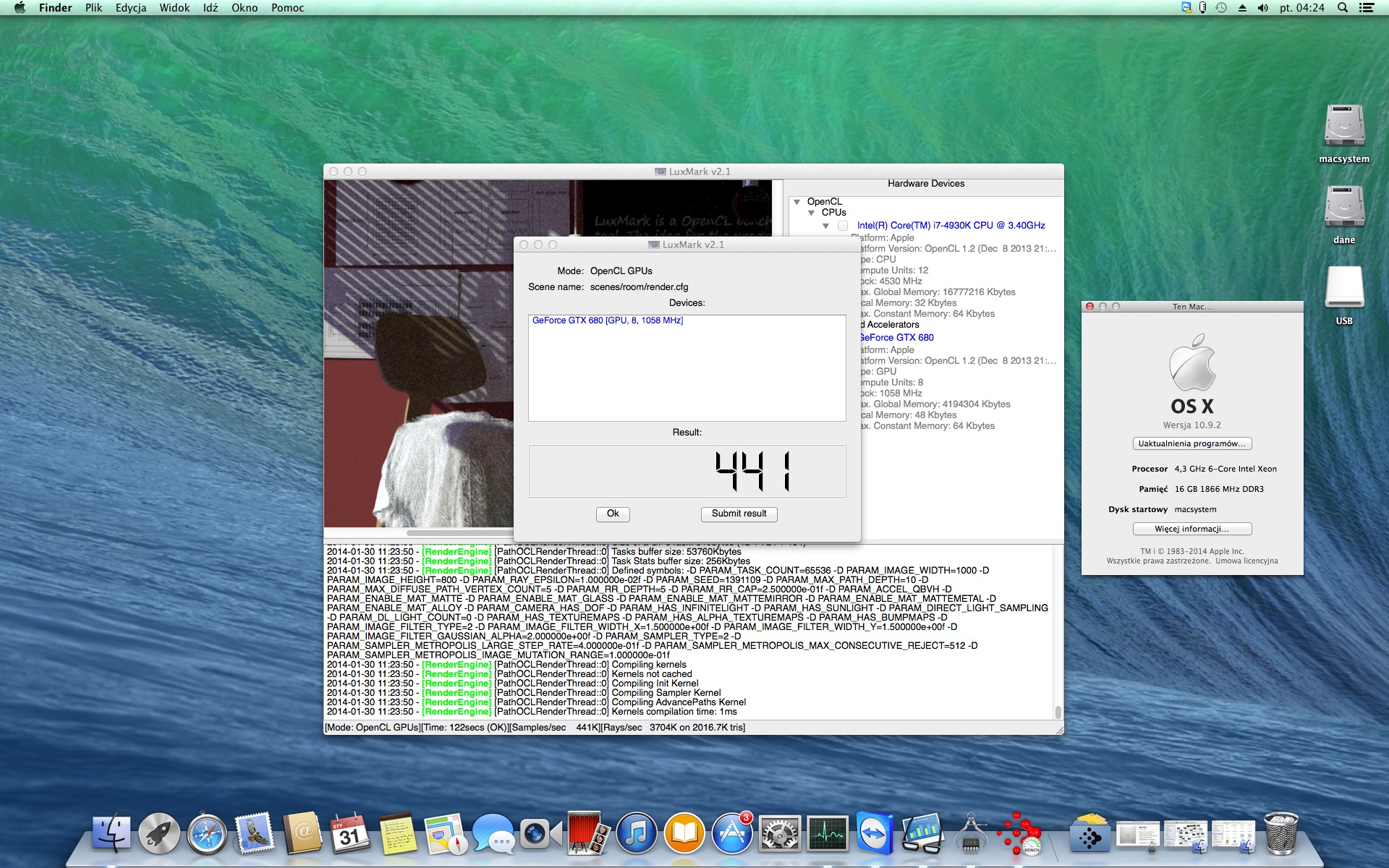Open Activity Monitor in dock
The width and height of the screenshot is (1389, 868).
click(x=828, y=834)
